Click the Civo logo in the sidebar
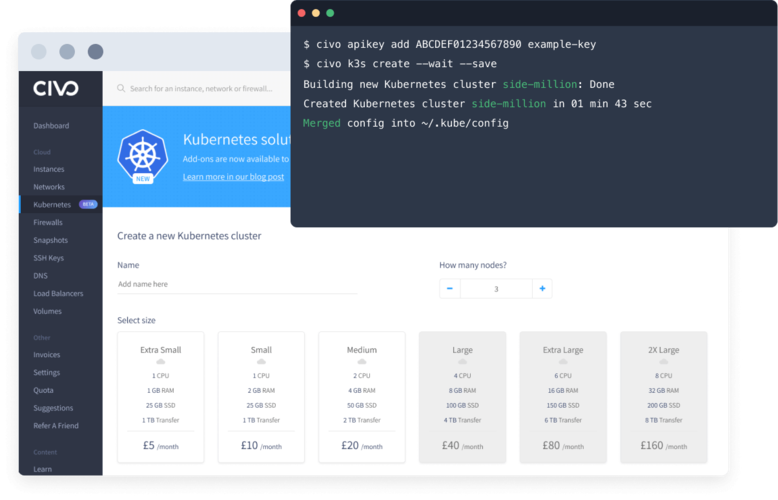Image resolution: width=778 pixels, height=500 pixels. (x=56, y=88)
